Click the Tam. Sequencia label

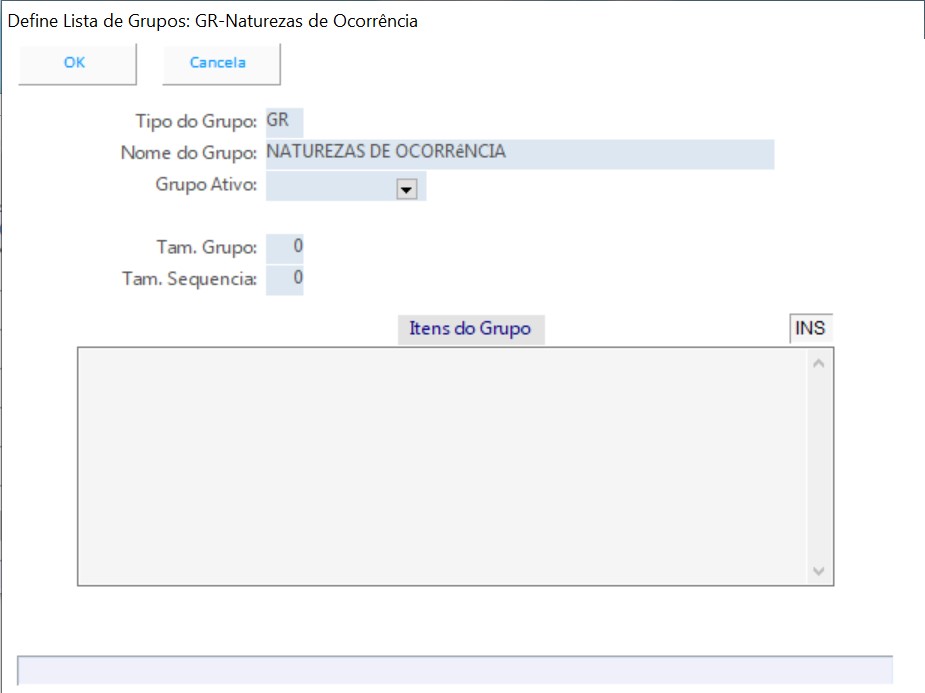[189, 280]
